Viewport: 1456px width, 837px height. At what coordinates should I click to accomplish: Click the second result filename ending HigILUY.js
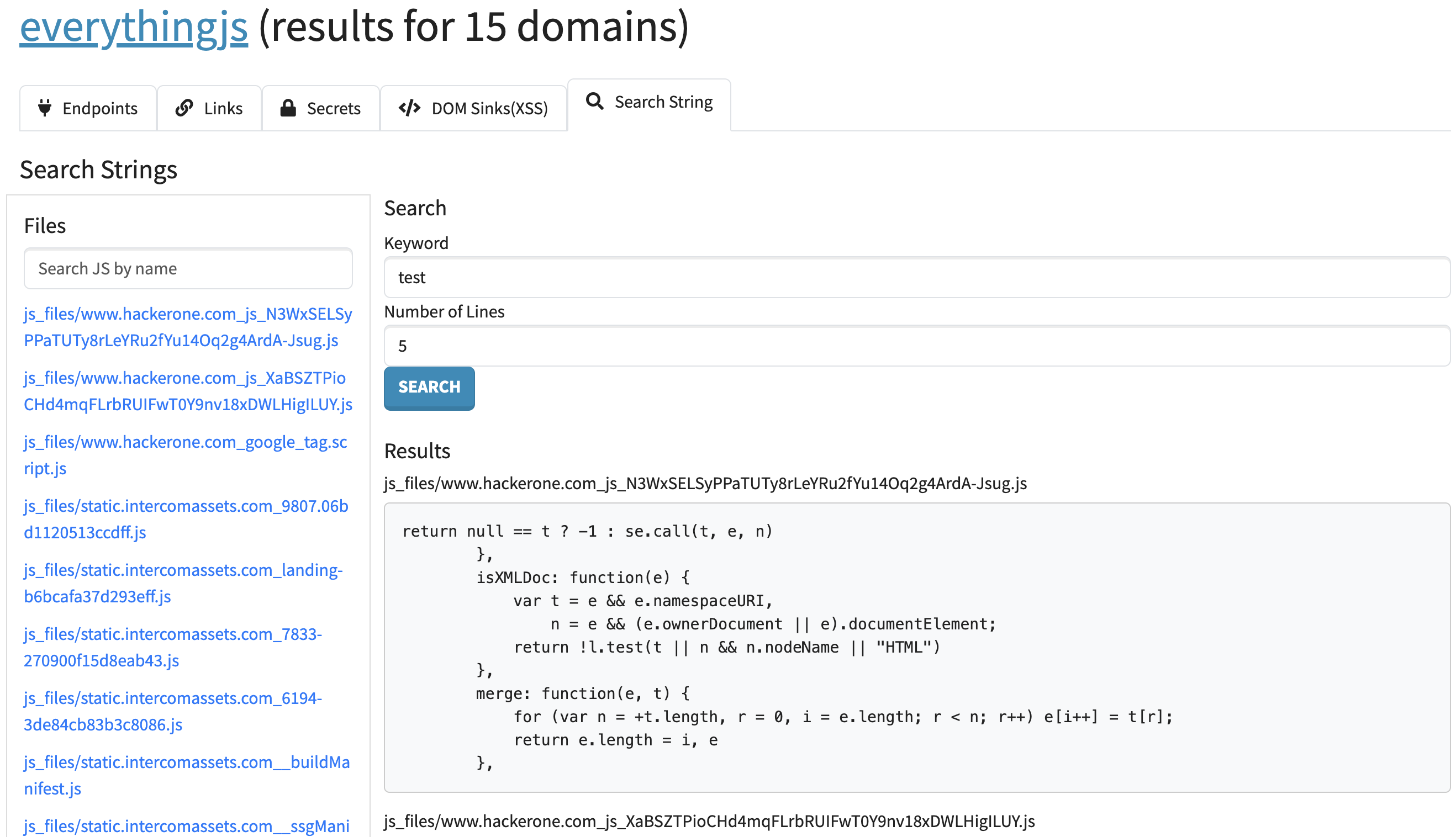click(x=710, y=821)
